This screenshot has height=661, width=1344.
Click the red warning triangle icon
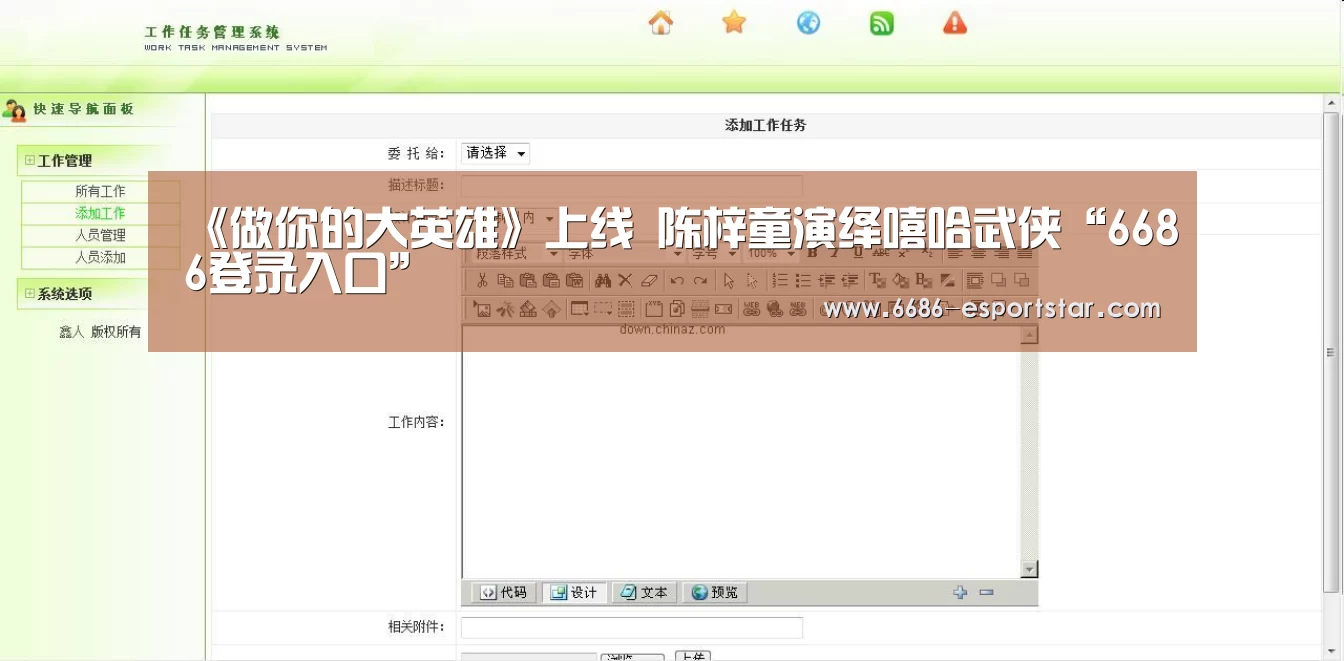955,22
